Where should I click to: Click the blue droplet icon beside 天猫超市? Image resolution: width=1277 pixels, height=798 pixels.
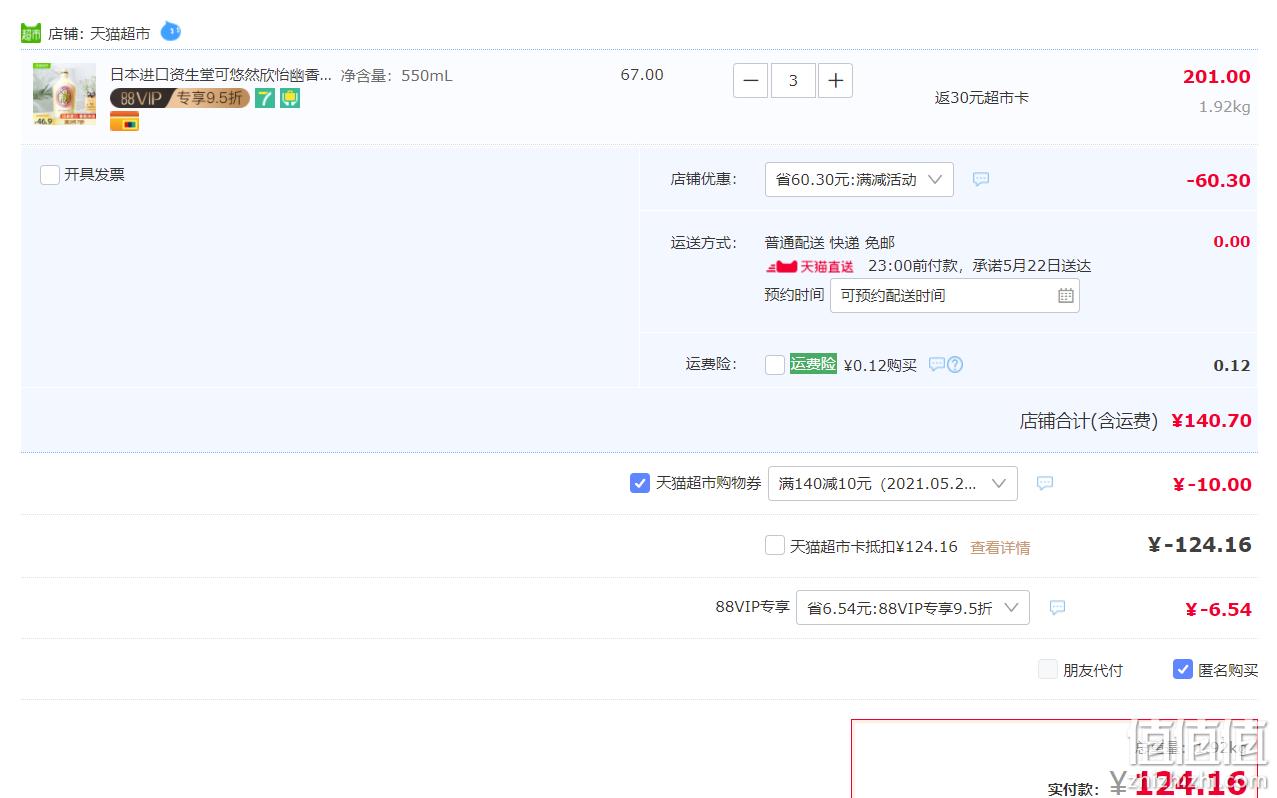click(171, 31)
